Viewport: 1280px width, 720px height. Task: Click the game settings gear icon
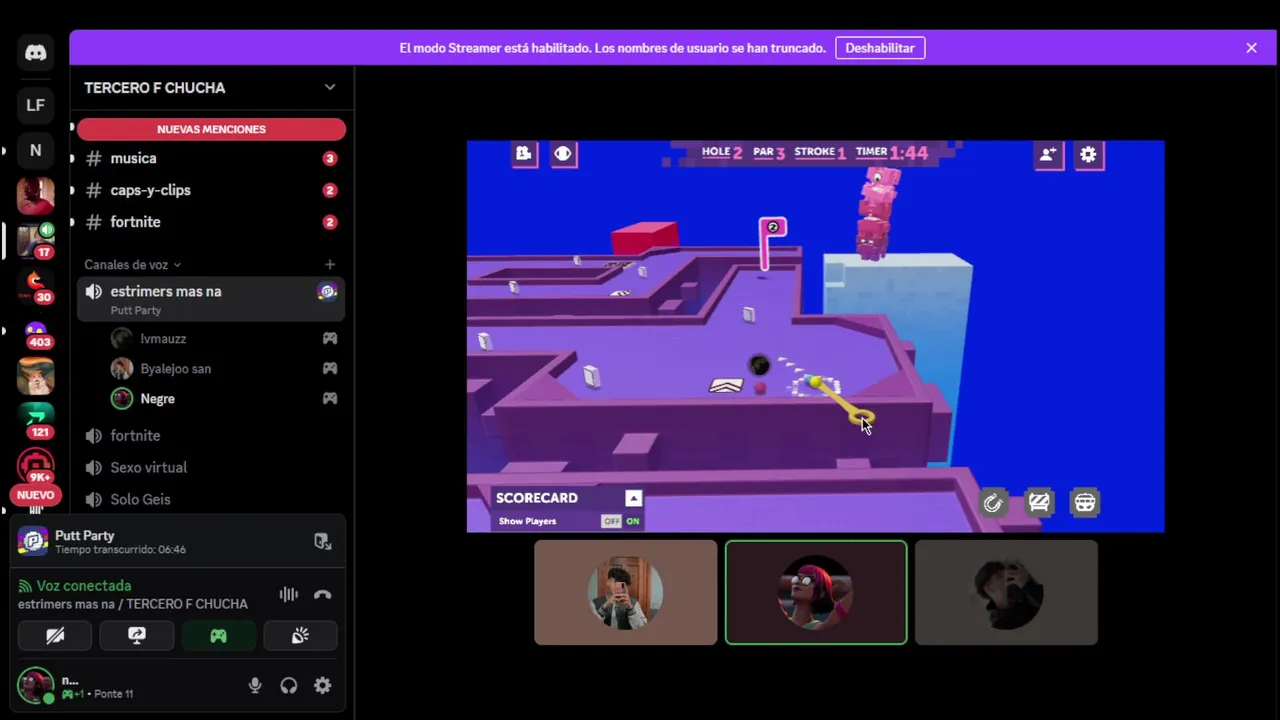click(1088, 154)
